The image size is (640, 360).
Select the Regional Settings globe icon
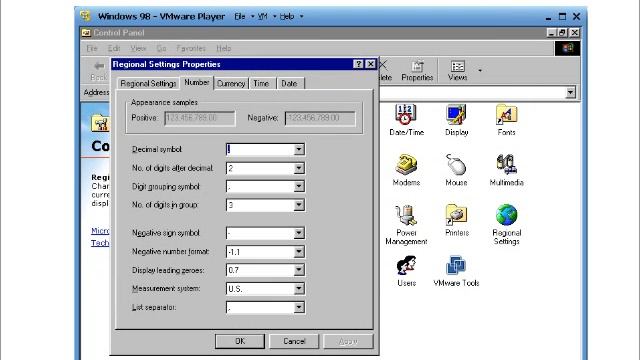[x=507, y=215]
